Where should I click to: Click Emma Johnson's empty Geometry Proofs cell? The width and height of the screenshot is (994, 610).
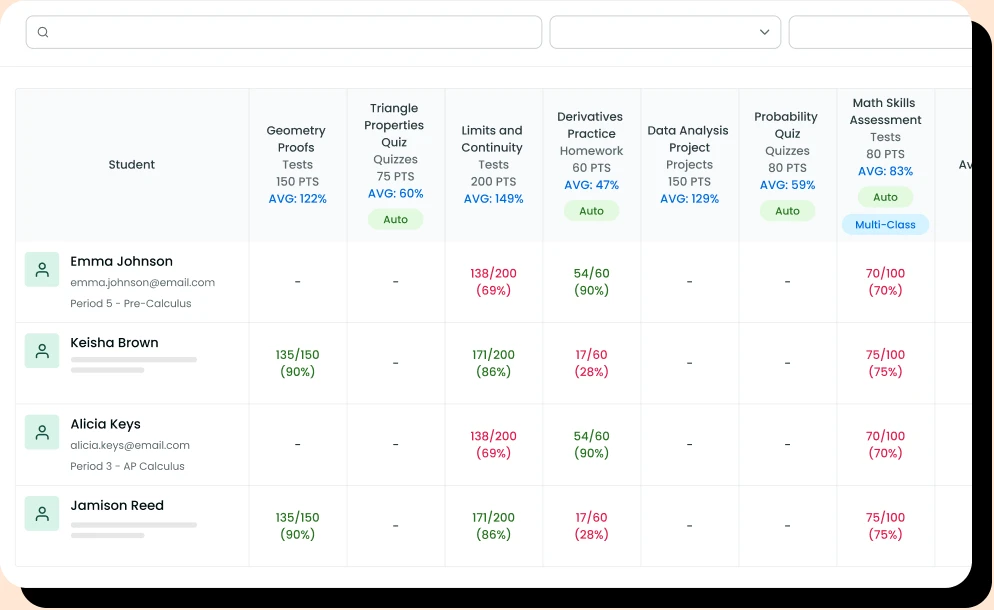tap(297, 282)
